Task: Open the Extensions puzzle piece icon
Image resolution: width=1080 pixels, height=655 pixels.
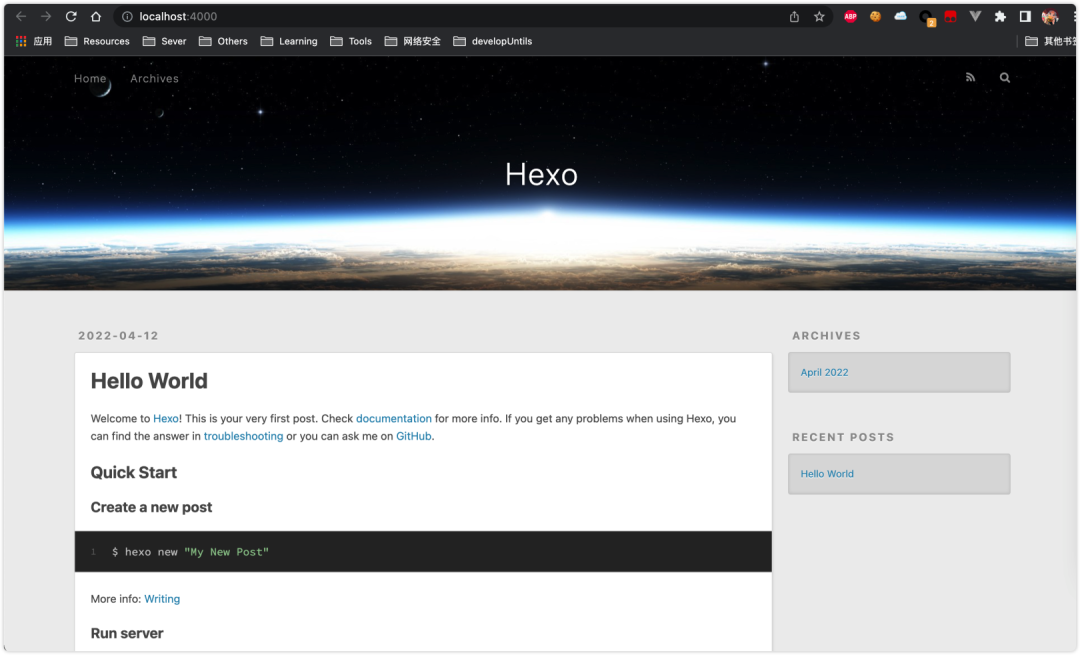Action: click(1000, 17)
